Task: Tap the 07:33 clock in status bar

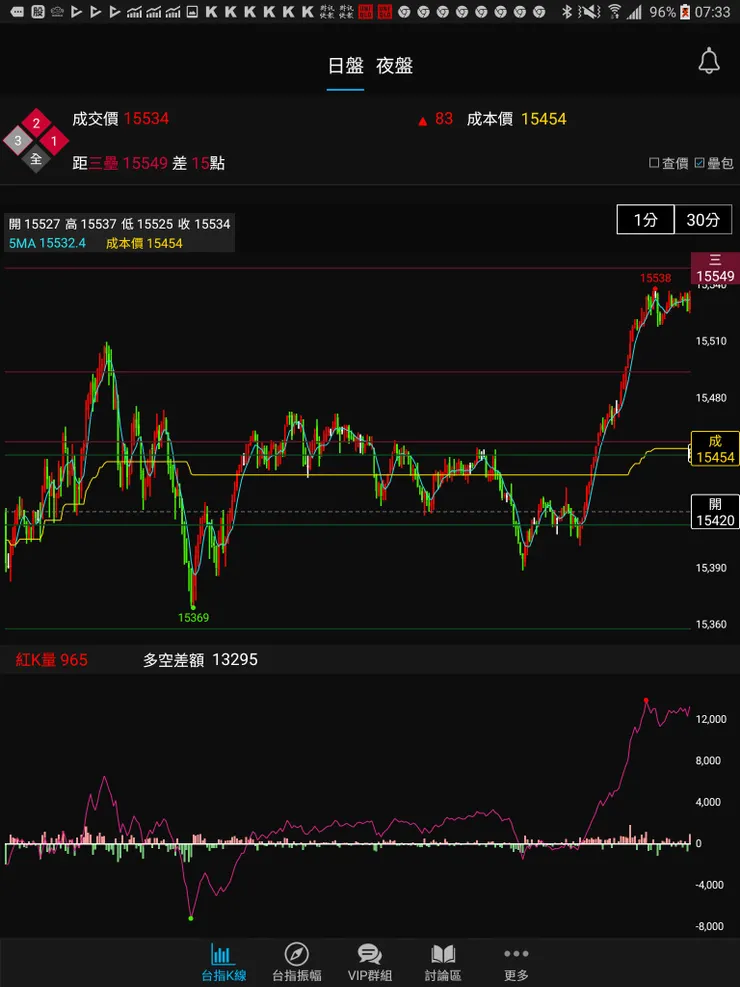Action: pyautogui.click(x=713, y=11)
